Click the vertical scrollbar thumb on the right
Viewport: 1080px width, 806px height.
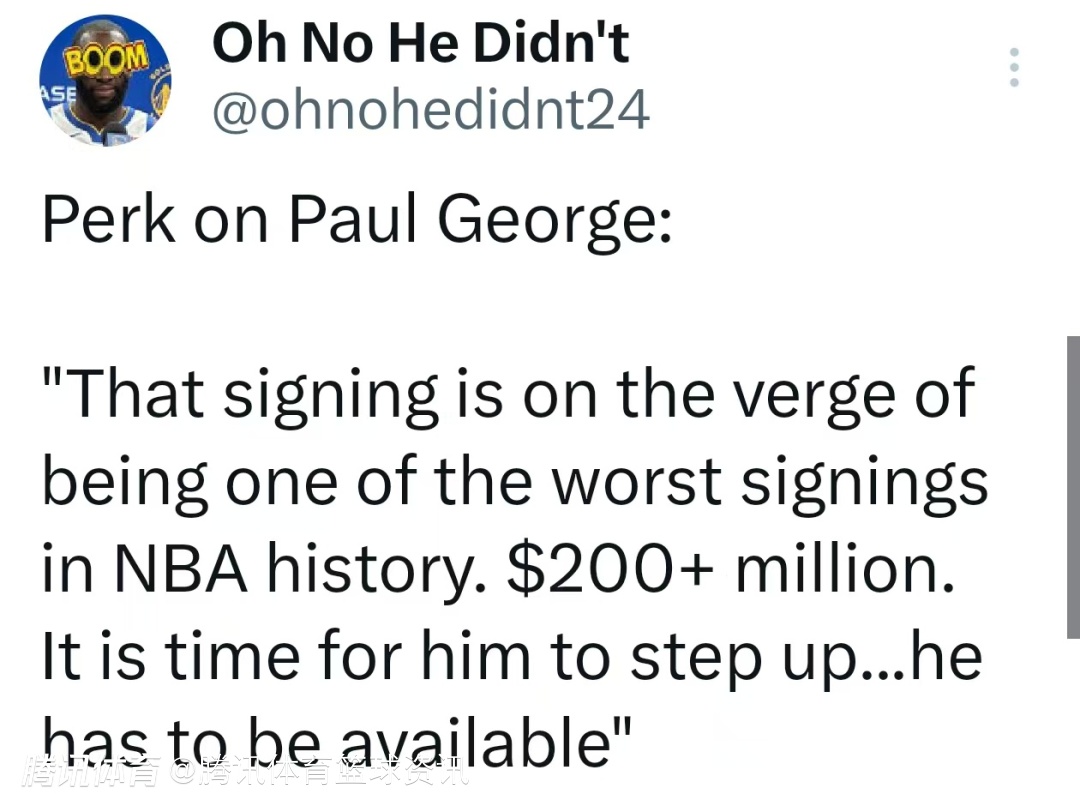coord(1073,487)
